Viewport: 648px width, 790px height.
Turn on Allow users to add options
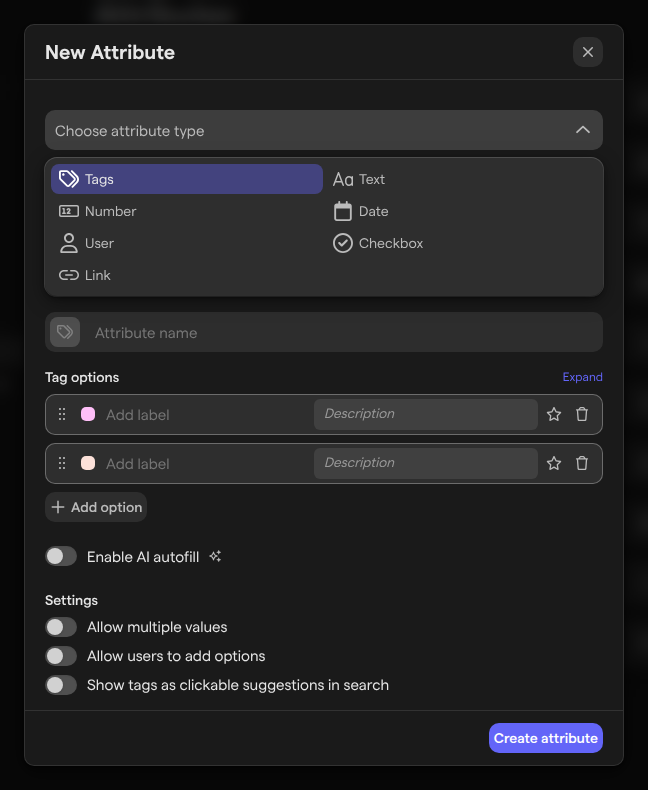click(x=61, y=656)
